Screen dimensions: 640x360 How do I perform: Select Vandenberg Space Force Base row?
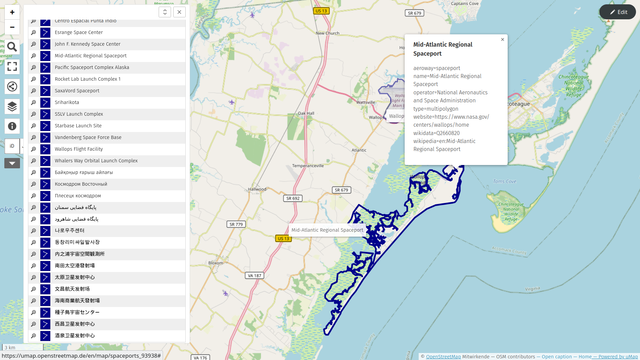pos(107,137)
